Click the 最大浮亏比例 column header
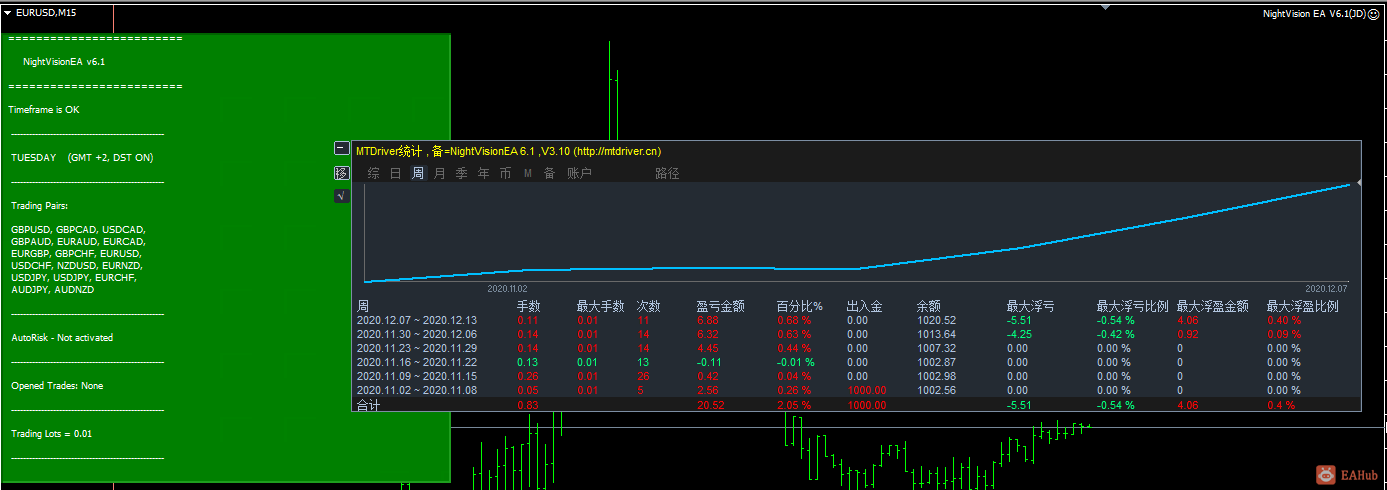Screen dimensions: 1387x490 [x=1133, y=306]
